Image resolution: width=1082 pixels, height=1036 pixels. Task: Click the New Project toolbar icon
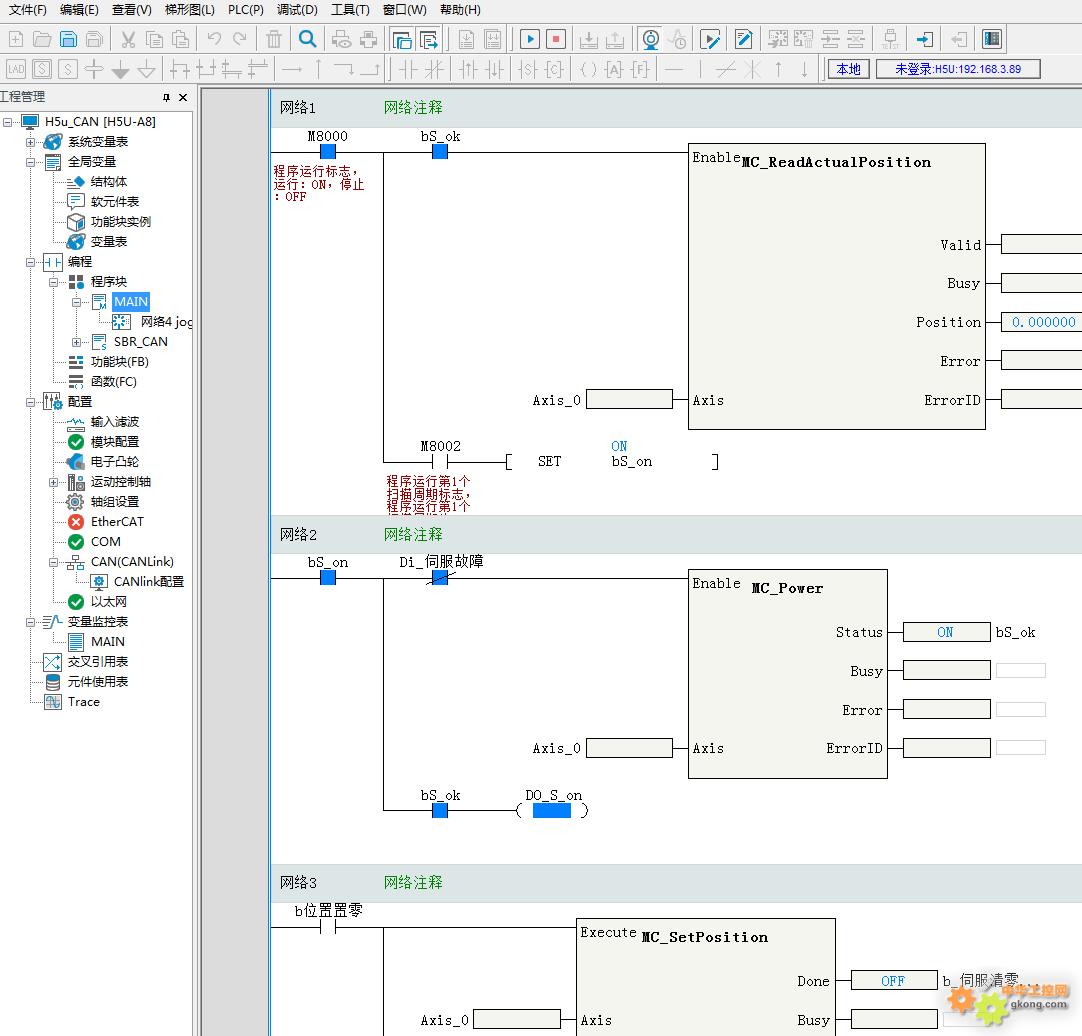coord(16,39)
